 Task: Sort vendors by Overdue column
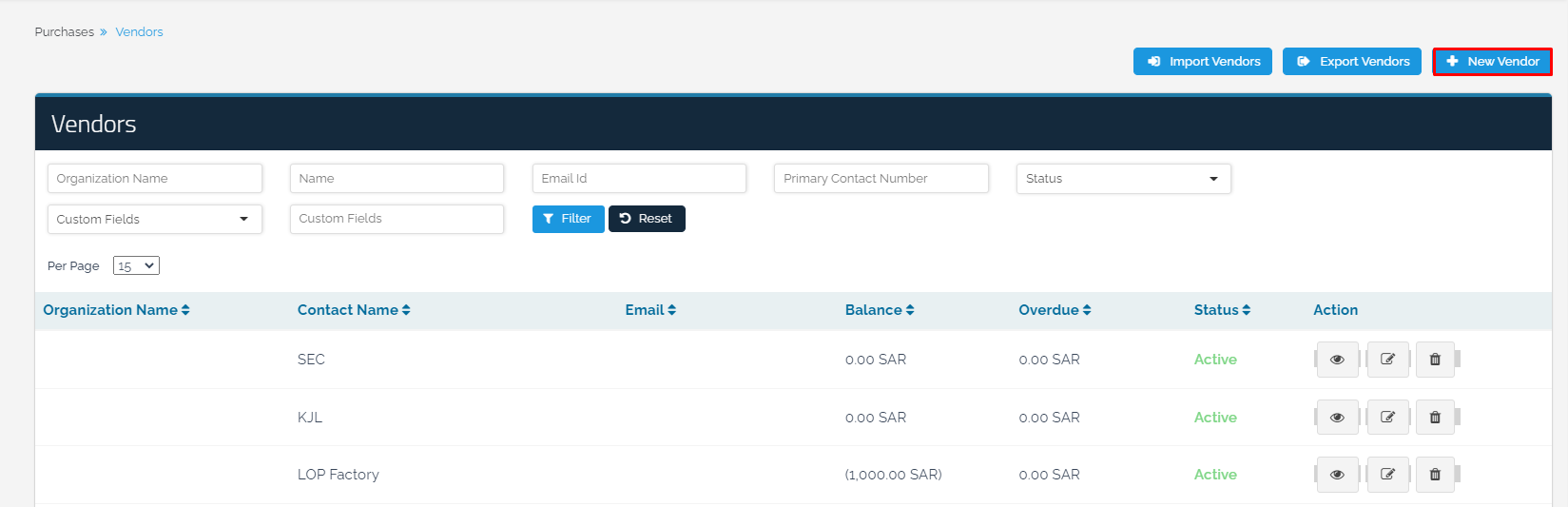(1055, 310)
